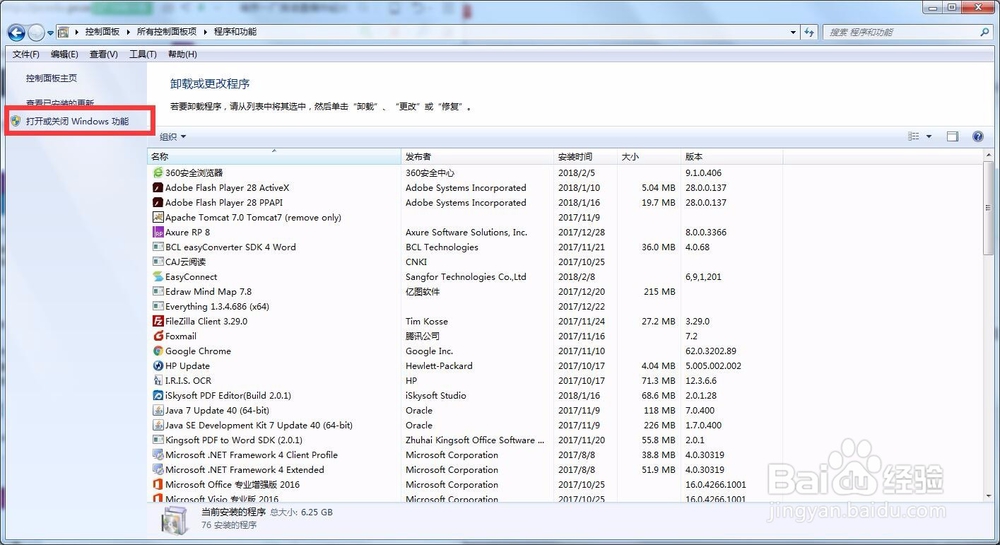Select Sangfor Technologies Co.,Ltd publisher cell

click(466, 277)
